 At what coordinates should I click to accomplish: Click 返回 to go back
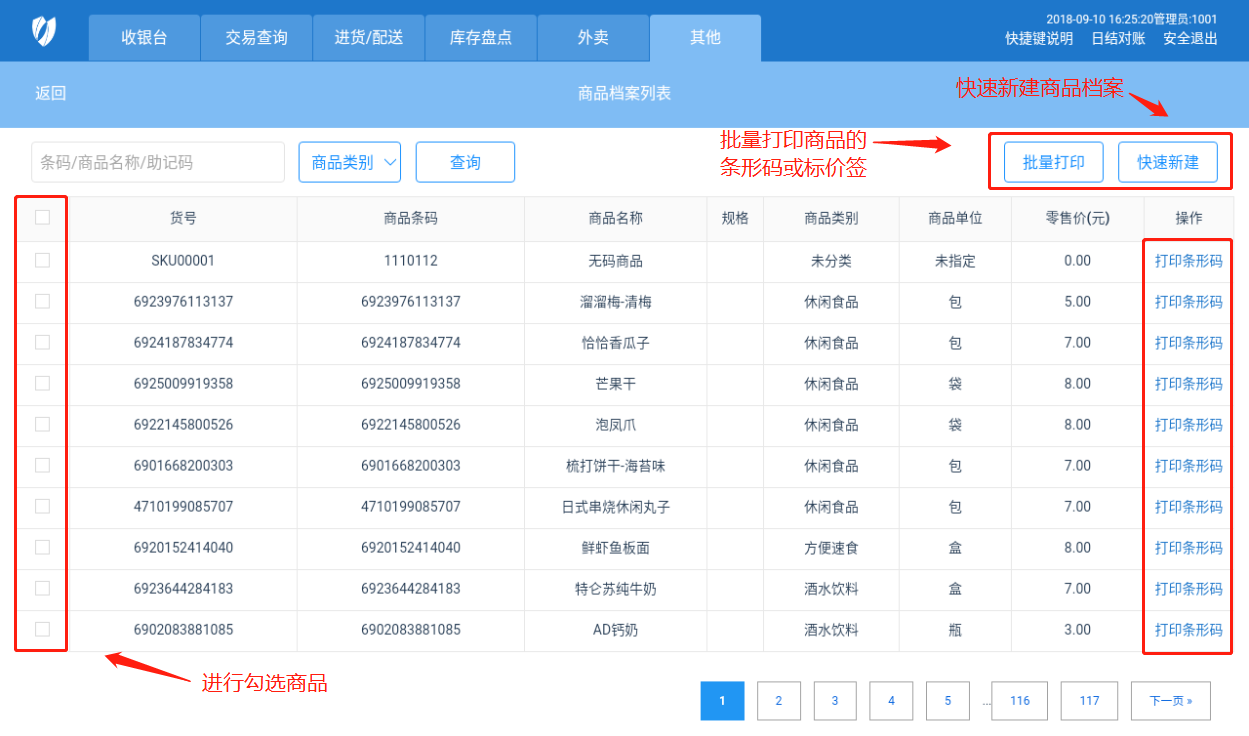click(x=51, y=93)
